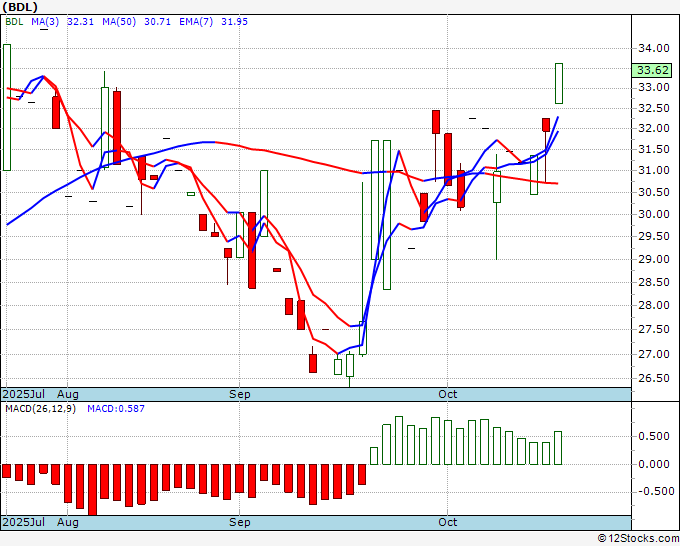Click the 32.00 price axis label
Viewport: 680px width, 546px height.
[654, 128]
